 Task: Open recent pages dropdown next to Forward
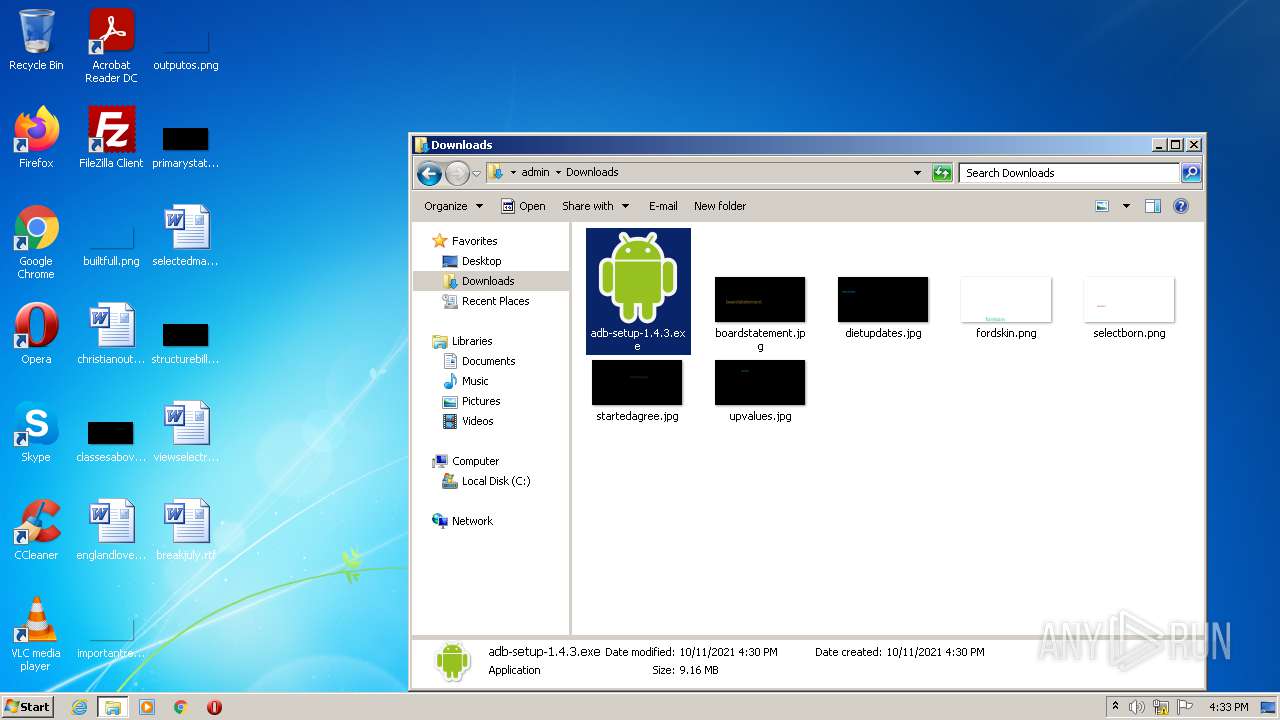477,173
